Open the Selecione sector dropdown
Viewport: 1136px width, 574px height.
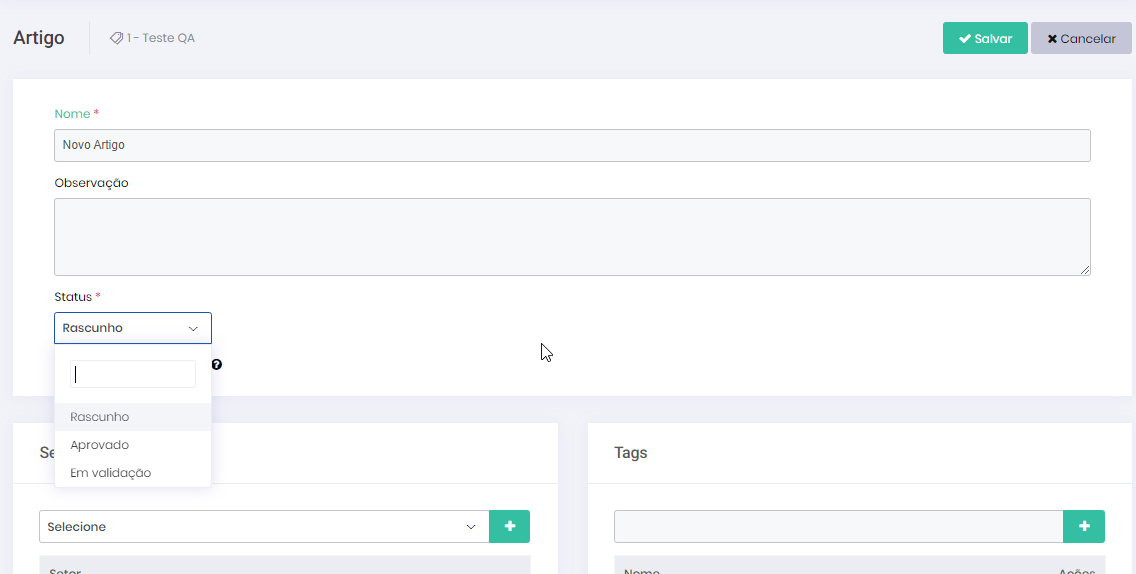[264, 526]
